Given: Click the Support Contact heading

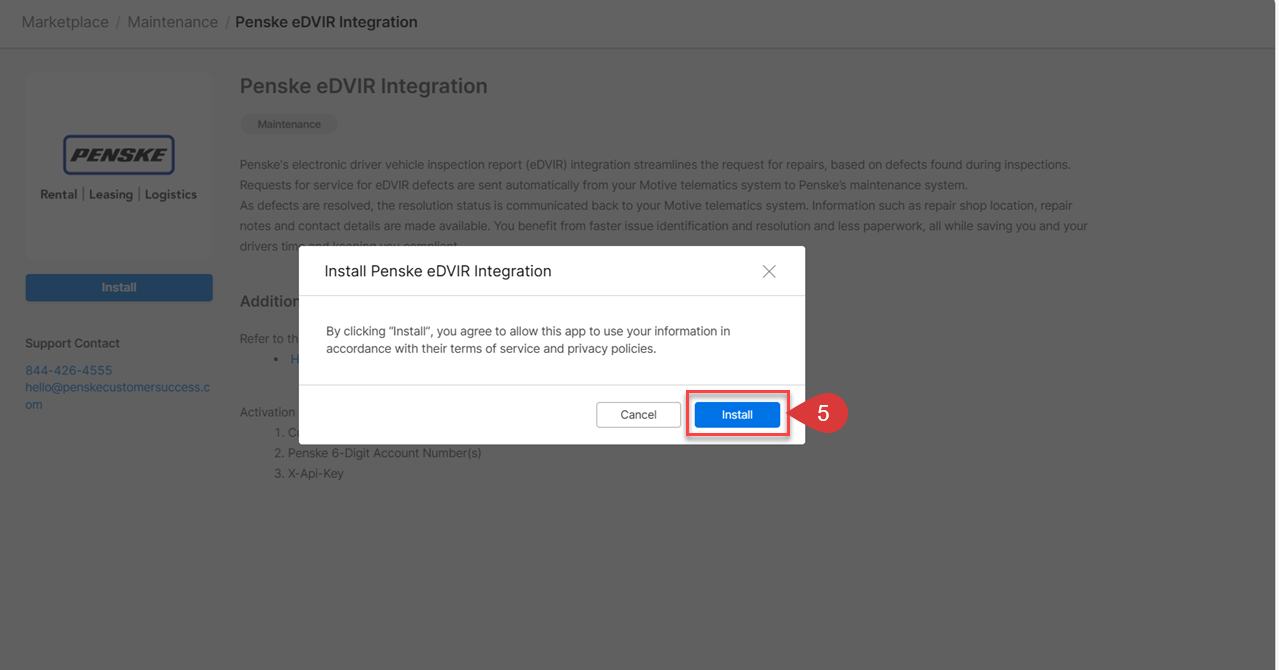Looking at the screenshot, I should tap(72, 343).
